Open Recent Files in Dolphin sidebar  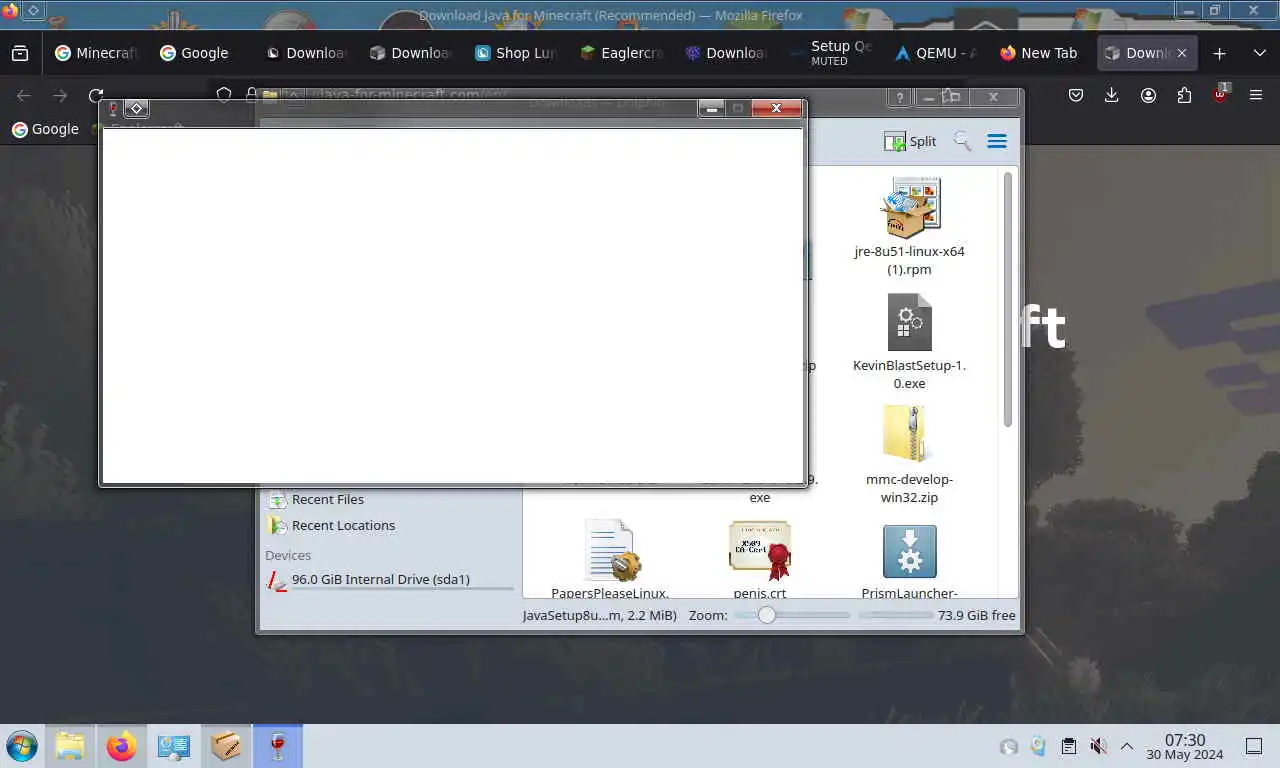pos(327,499)
